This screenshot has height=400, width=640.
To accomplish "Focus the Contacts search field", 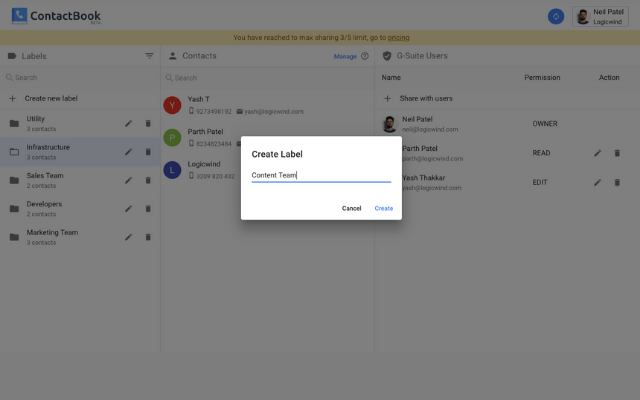I will [267, 78].
